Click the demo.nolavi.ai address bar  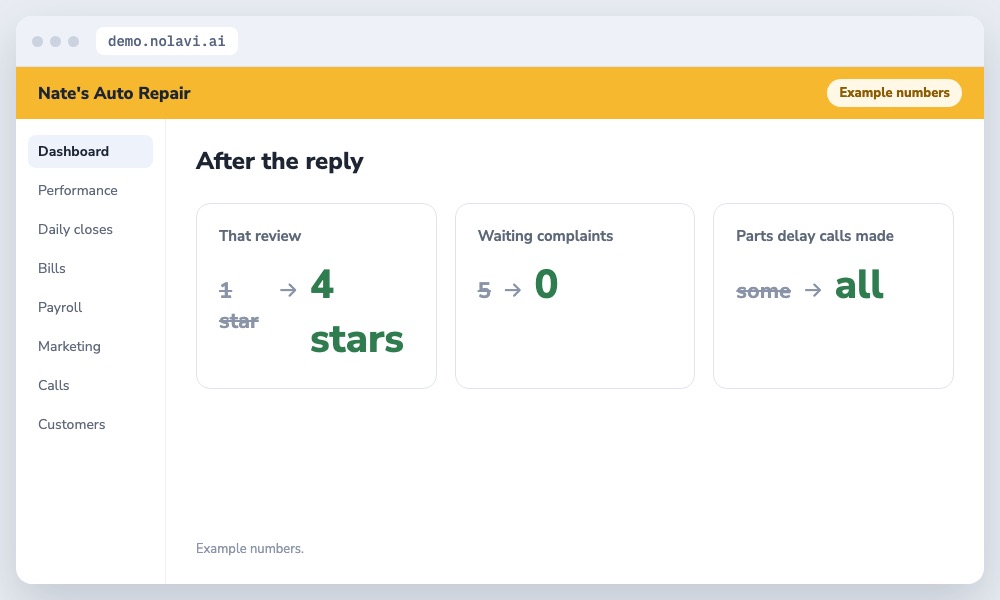coord(166,41)
